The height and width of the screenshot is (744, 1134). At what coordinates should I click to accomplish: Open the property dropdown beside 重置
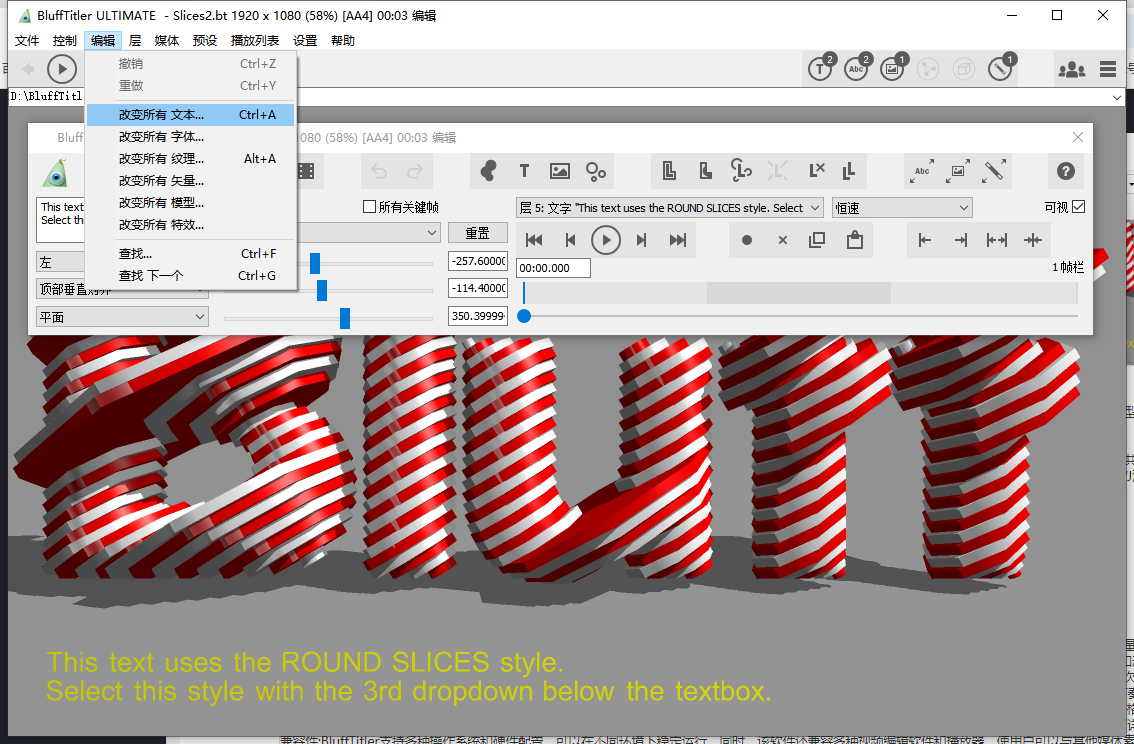(368, 233)
